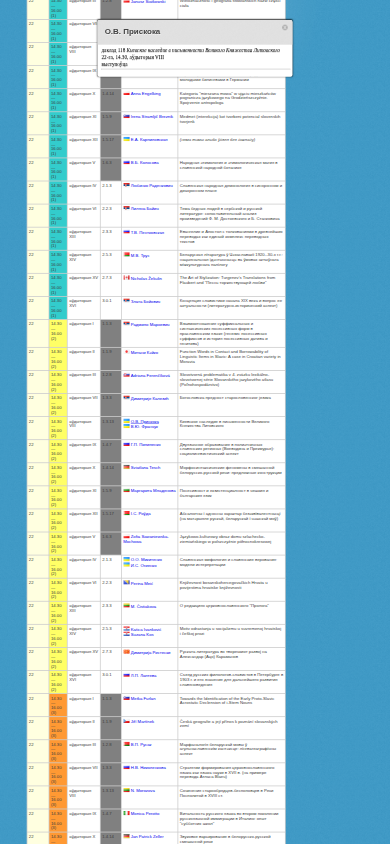Click the Lithuanian flag beside N. Morozova

pyautogui.click(x=126, y=791)
